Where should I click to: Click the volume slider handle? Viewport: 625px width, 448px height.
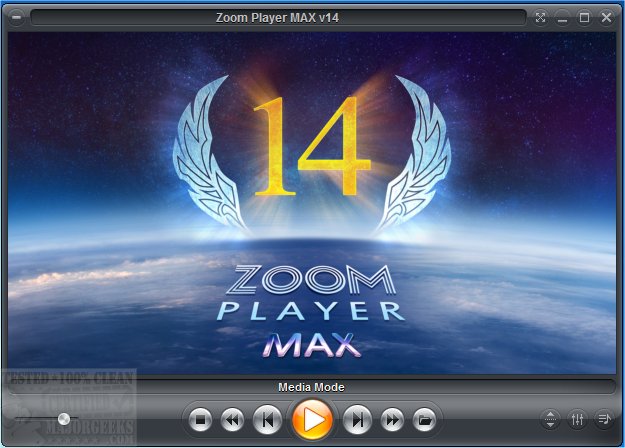(64, 419)
